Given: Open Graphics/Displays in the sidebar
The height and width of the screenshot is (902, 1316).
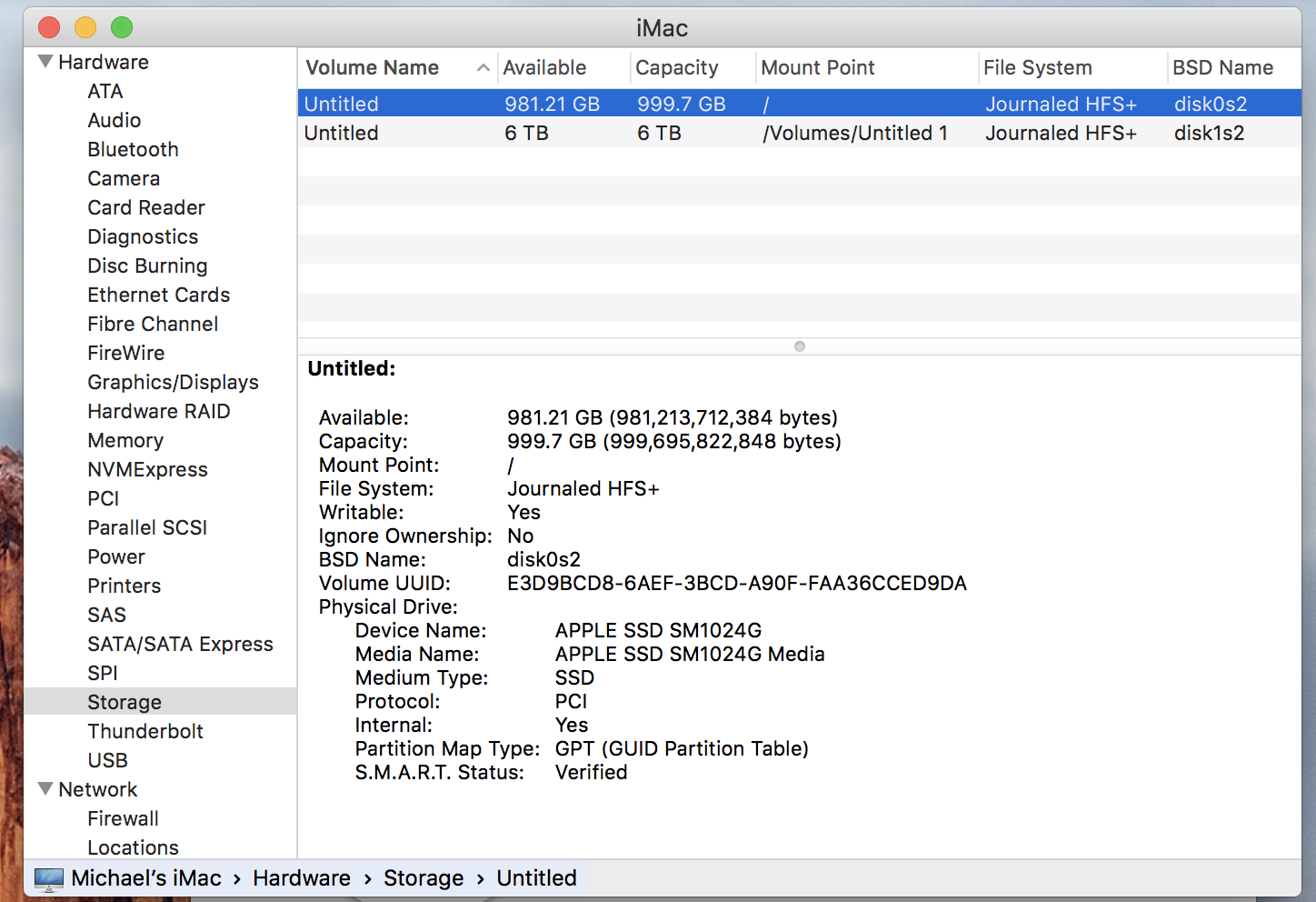Looking at the screenshot, I should (173, 382).
